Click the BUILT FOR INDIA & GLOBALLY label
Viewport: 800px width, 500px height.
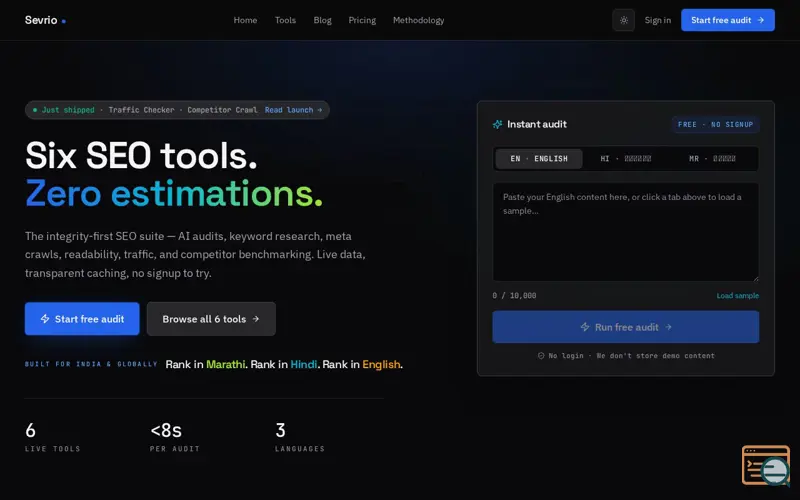(x=91, y=364)
